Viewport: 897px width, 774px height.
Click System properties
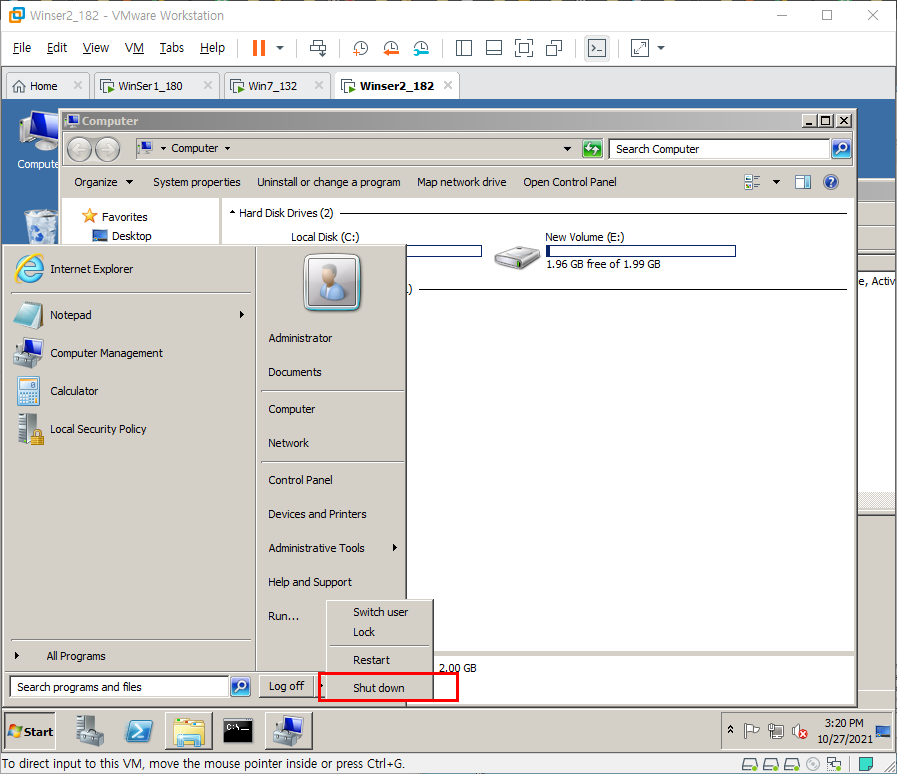[197, 182]
